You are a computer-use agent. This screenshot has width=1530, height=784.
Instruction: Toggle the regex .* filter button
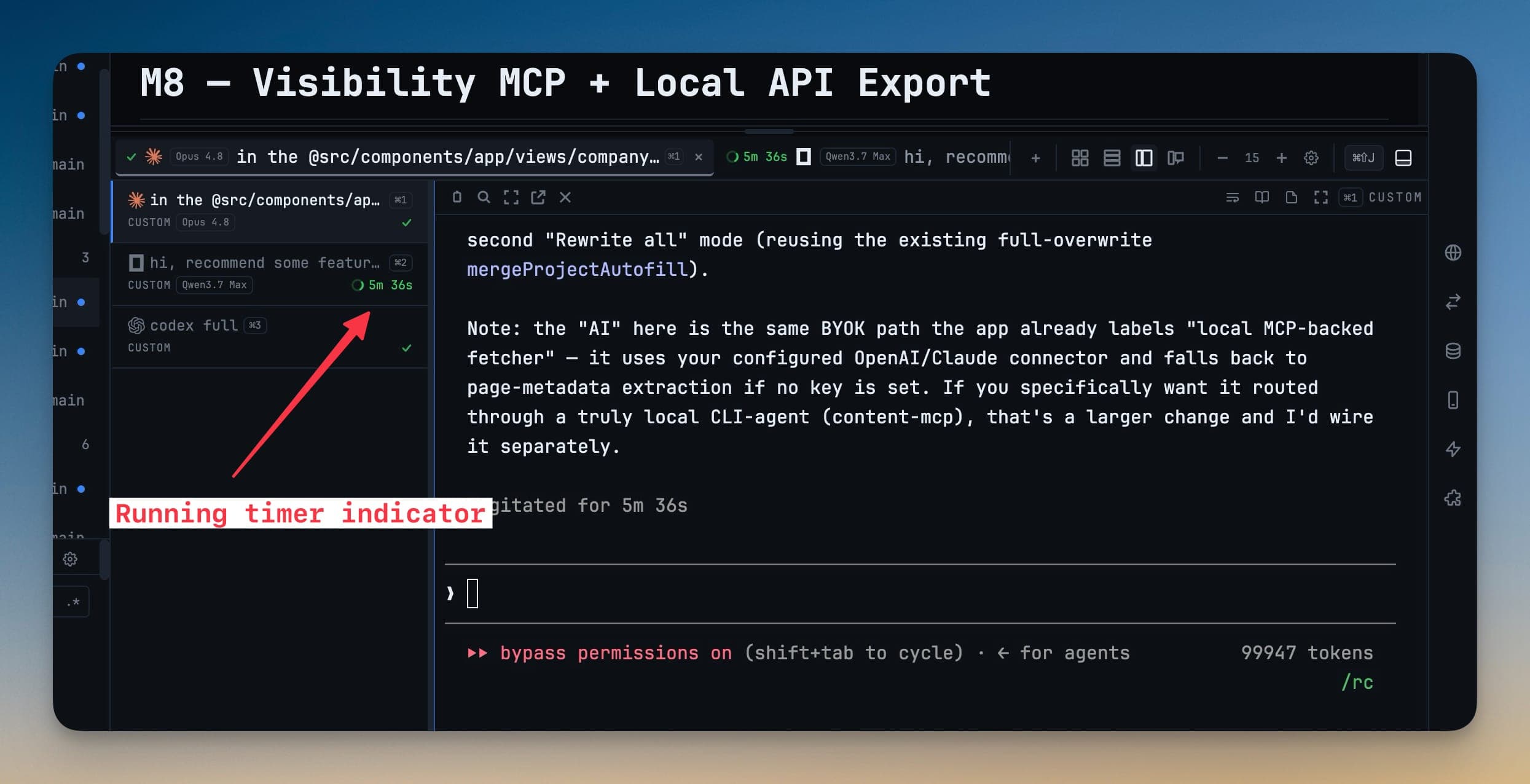73,602
